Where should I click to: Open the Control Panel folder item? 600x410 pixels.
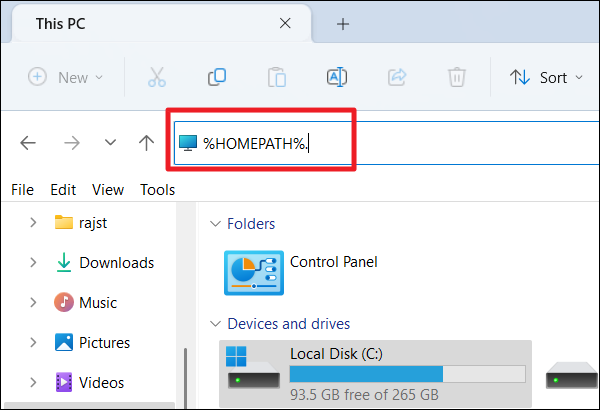[301, 273]
